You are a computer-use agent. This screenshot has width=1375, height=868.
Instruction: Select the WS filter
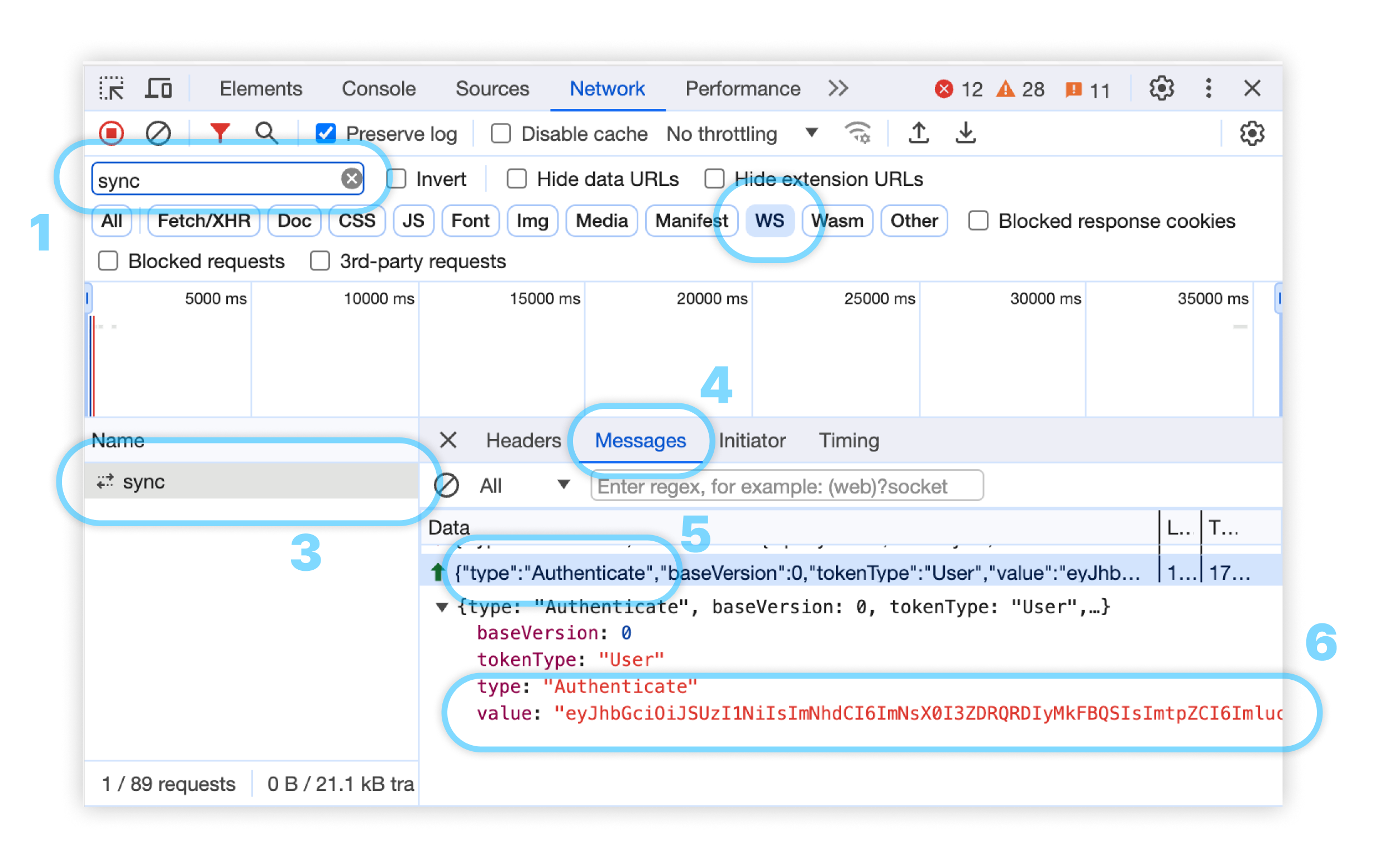[x=769, y=221]
